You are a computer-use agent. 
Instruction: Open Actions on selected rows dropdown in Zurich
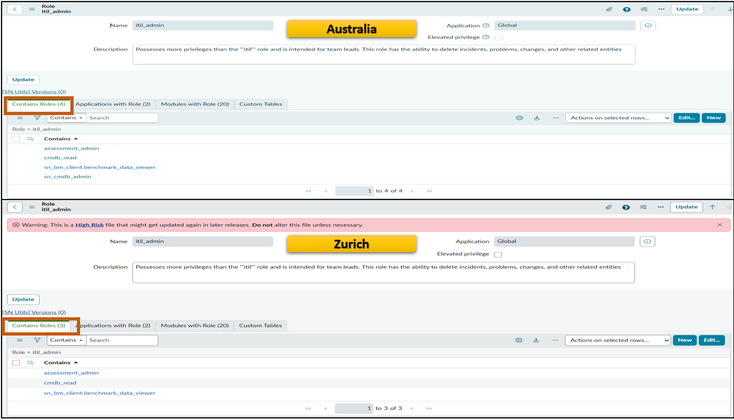coord(617,340)
